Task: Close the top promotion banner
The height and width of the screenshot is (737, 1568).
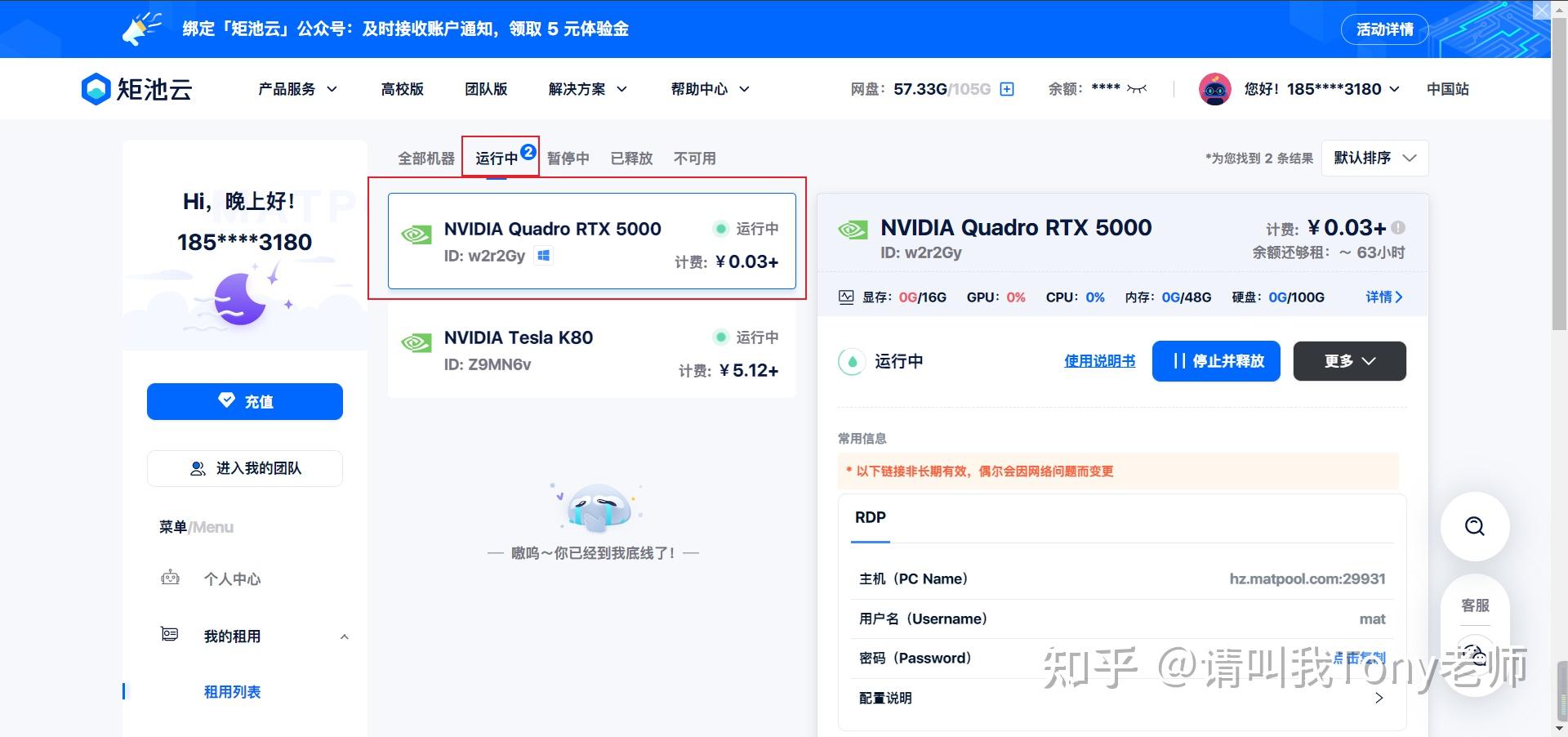Action: (1540, 11)
